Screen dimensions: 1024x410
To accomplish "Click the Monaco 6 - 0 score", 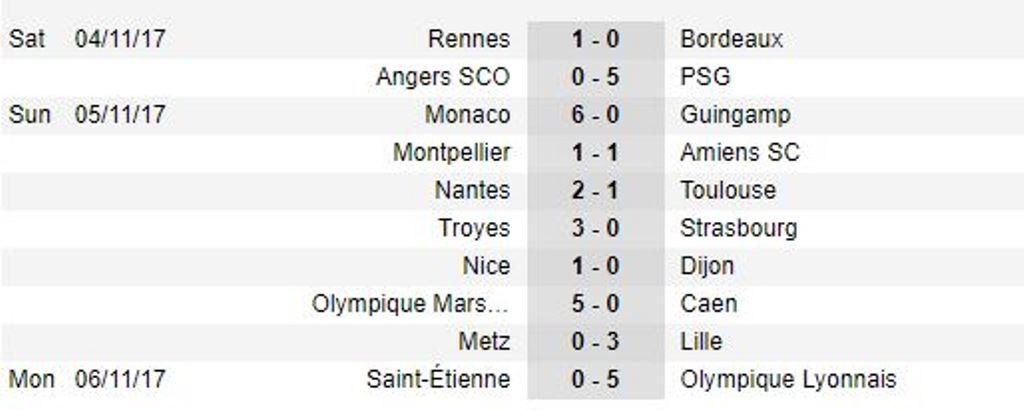I will pyautogui.click(x=595, y=115).
